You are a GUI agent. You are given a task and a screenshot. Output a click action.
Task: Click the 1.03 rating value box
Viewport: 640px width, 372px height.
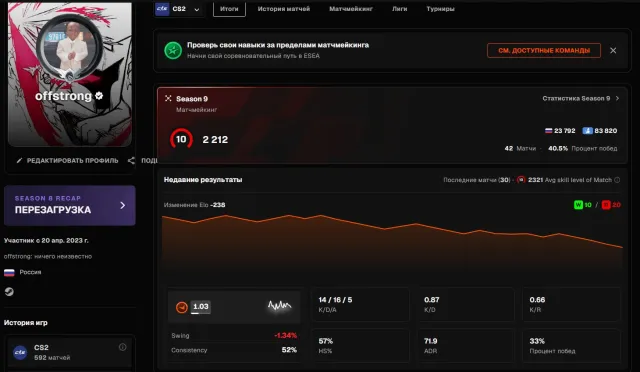(x=200, y=307)
